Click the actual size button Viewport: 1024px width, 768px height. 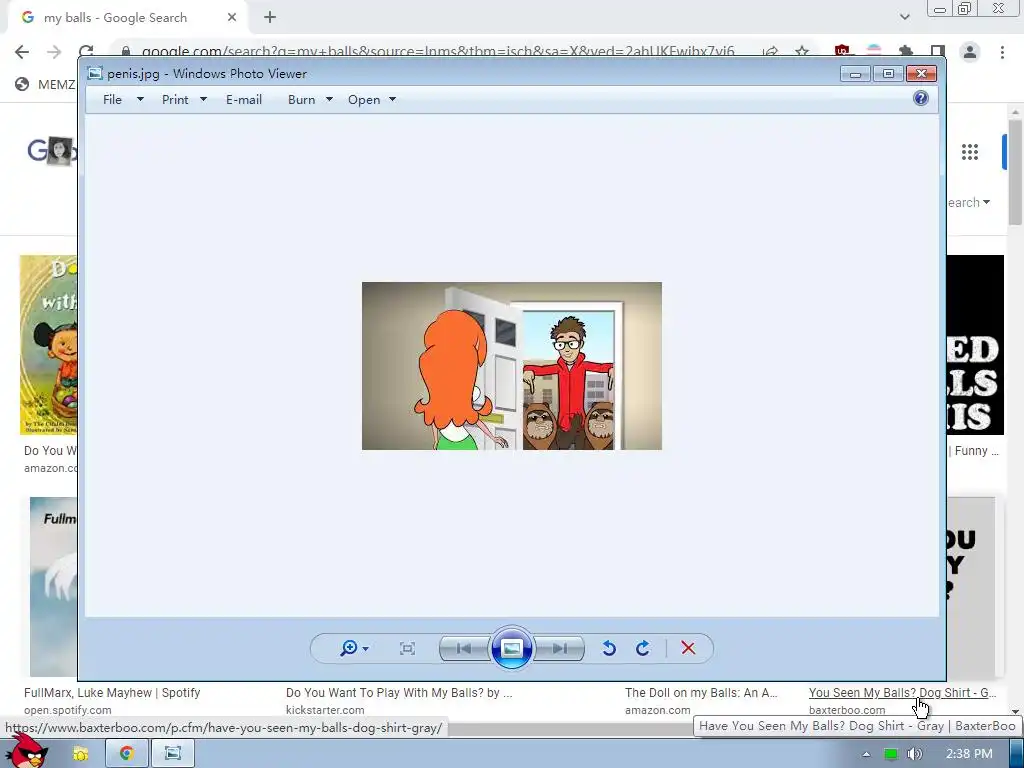click(x=408, y=648)
